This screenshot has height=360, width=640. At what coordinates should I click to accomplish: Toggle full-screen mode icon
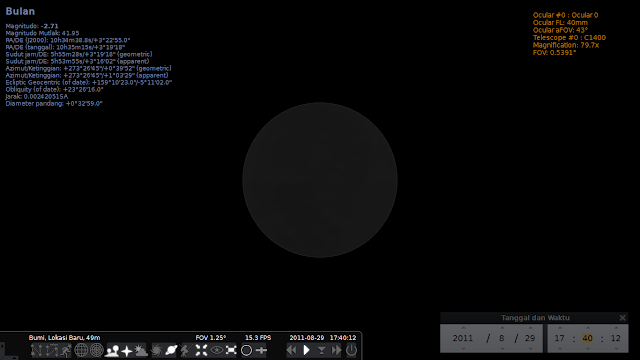click(x=231, y=350)
